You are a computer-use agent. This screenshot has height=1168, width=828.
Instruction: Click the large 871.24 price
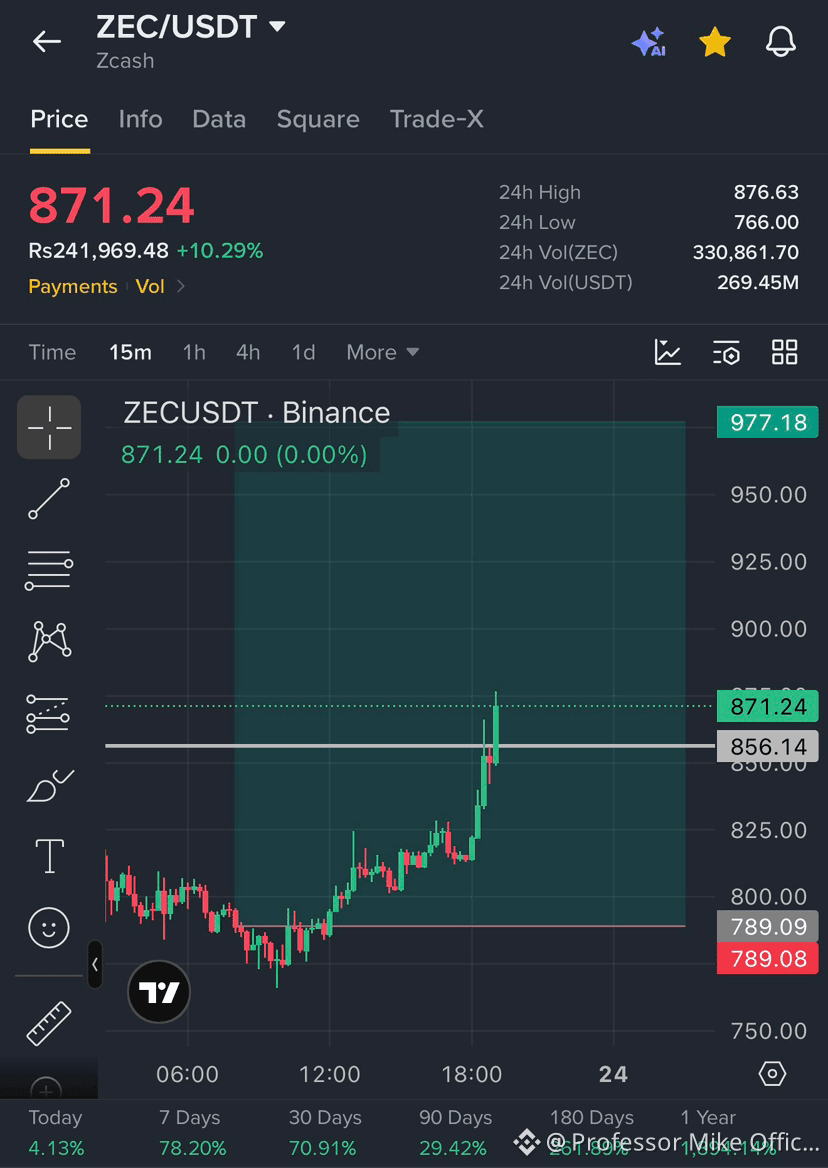pyautogui.click(x=112, y=206)
